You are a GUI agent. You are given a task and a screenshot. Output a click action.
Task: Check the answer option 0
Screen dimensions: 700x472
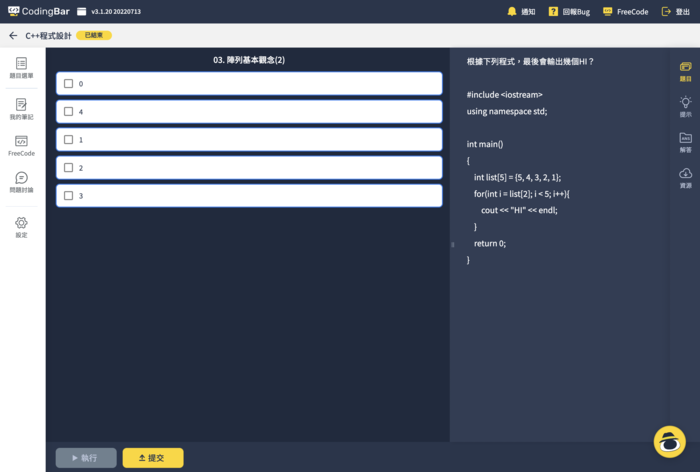coord(68,84)
